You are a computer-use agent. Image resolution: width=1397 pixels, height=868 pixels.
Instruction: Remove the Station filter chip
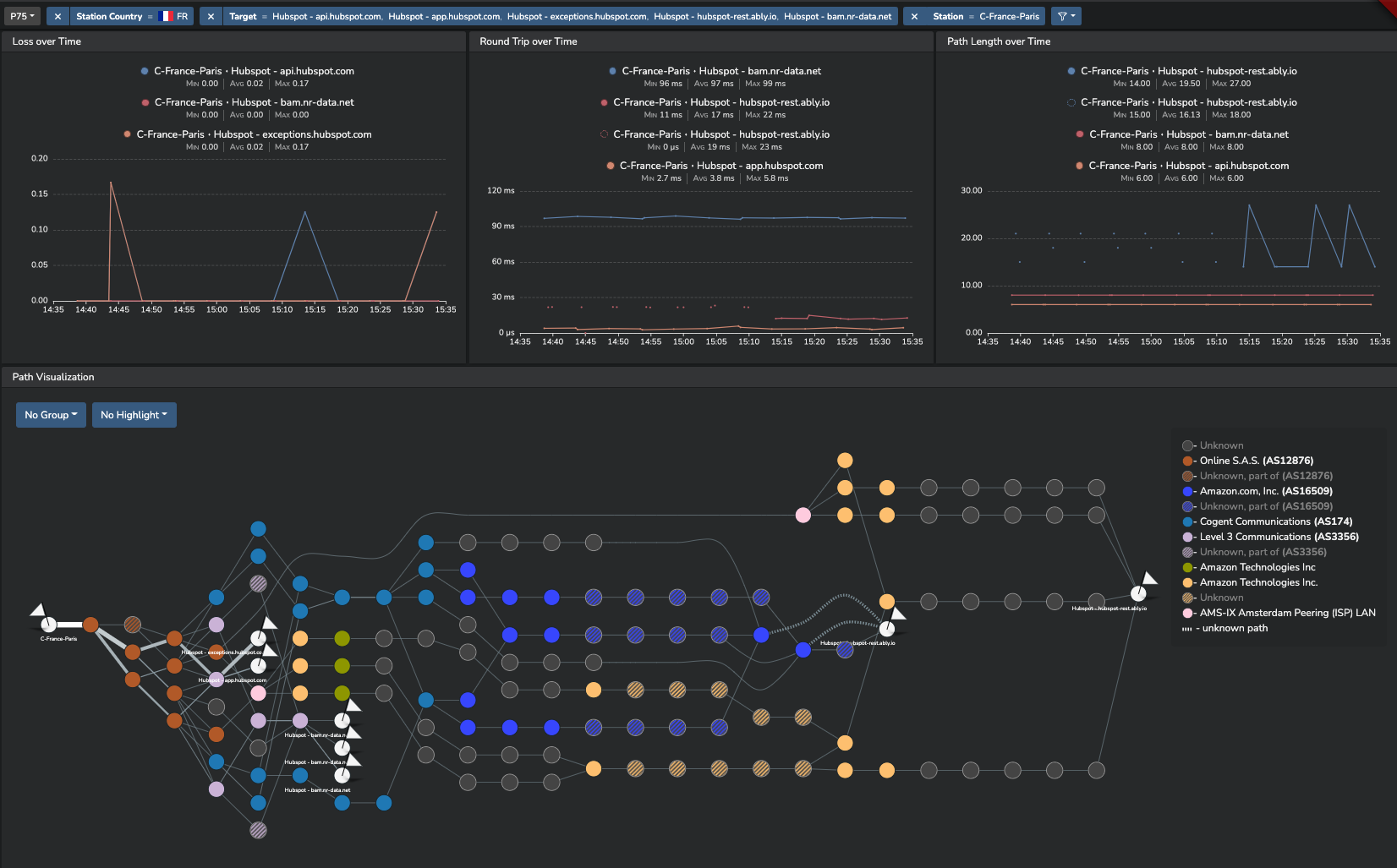(x=914, y=16)
